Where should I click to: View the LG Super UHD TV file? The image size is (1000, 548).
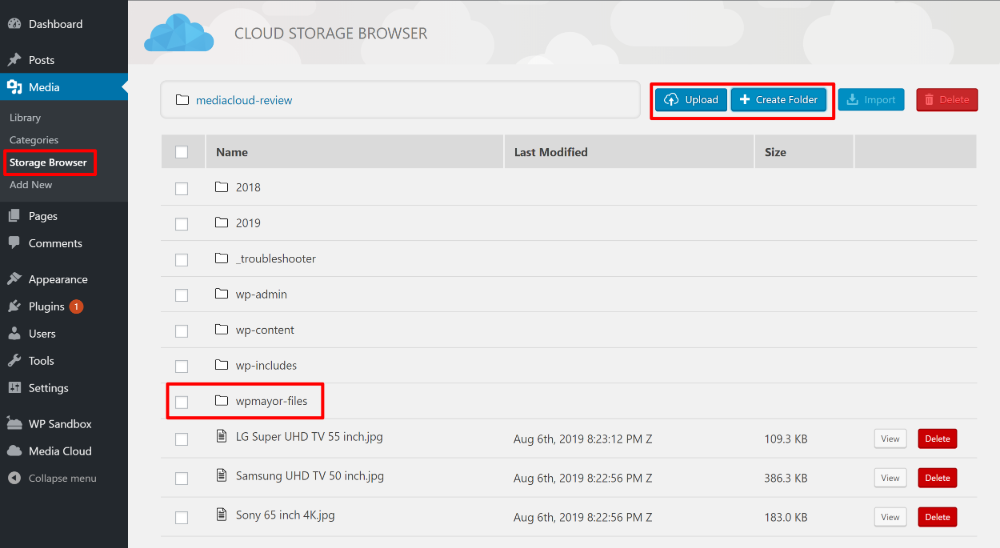click(x=890, y=439)
